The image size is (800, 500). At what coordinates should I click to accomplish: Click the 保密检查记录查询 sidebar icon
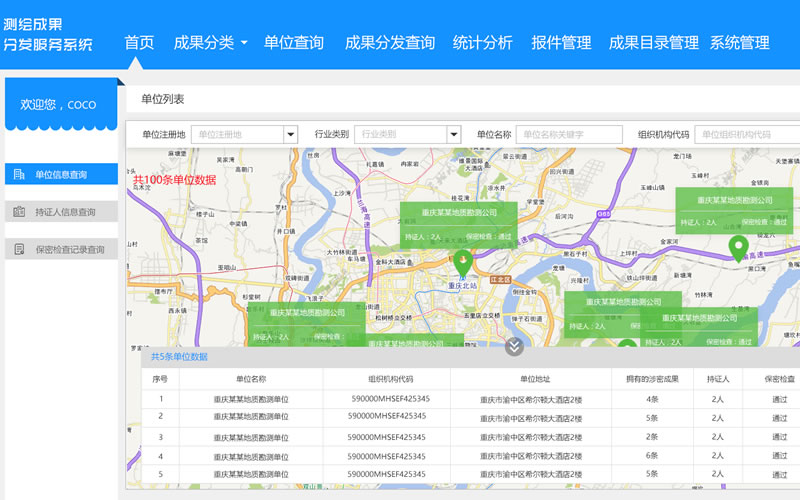coord(19,249)
